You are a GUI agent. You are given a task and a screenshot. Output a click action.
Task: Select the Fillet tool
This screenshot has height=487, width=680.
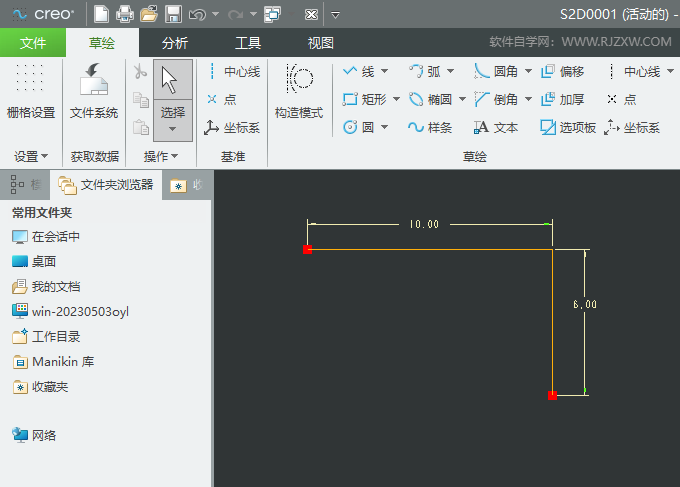tap(497, 72)
